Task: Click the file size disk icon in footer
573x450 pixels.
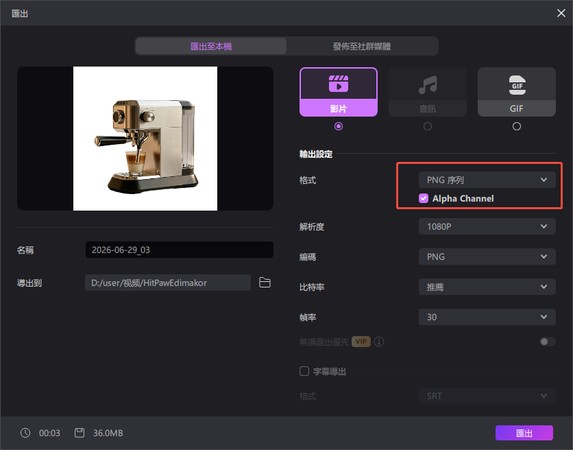Action: tap(79, 433)
